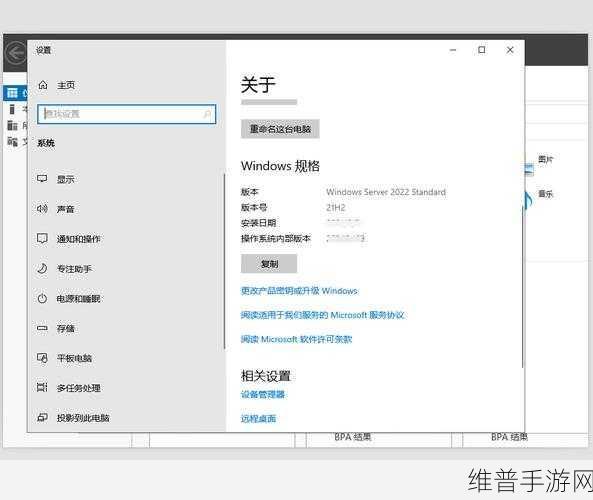
Task: Open Sound settings (声音)
Action: coord(56,209)
